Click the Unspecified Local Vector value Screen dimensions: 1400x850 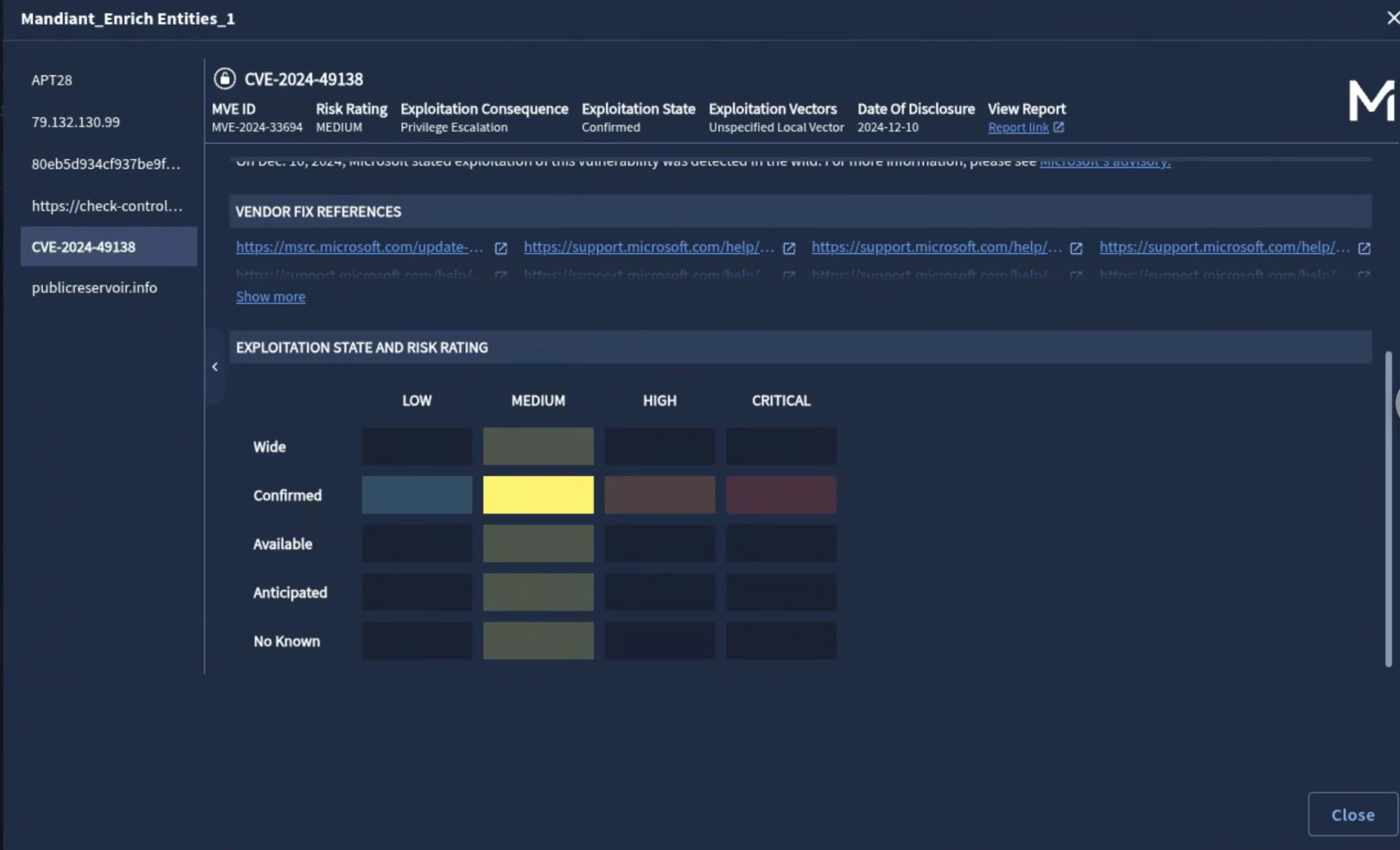tap(776, 127)
